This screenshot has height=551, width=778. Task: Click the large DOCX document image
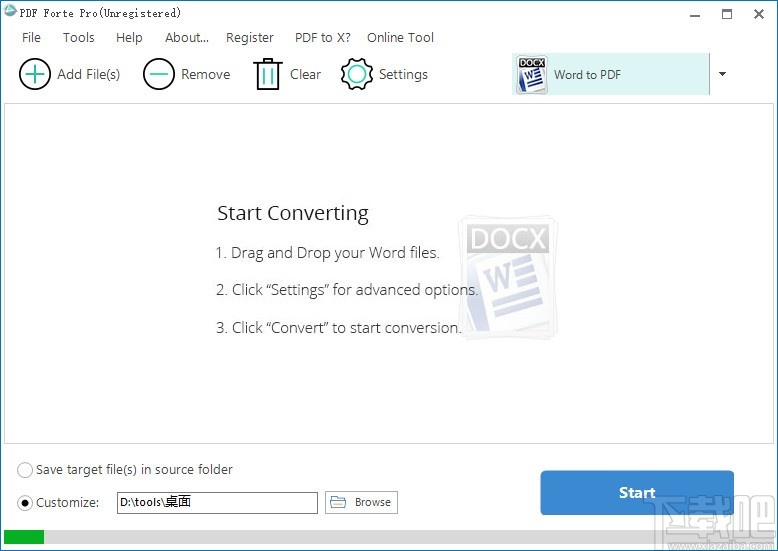point(508,277)
